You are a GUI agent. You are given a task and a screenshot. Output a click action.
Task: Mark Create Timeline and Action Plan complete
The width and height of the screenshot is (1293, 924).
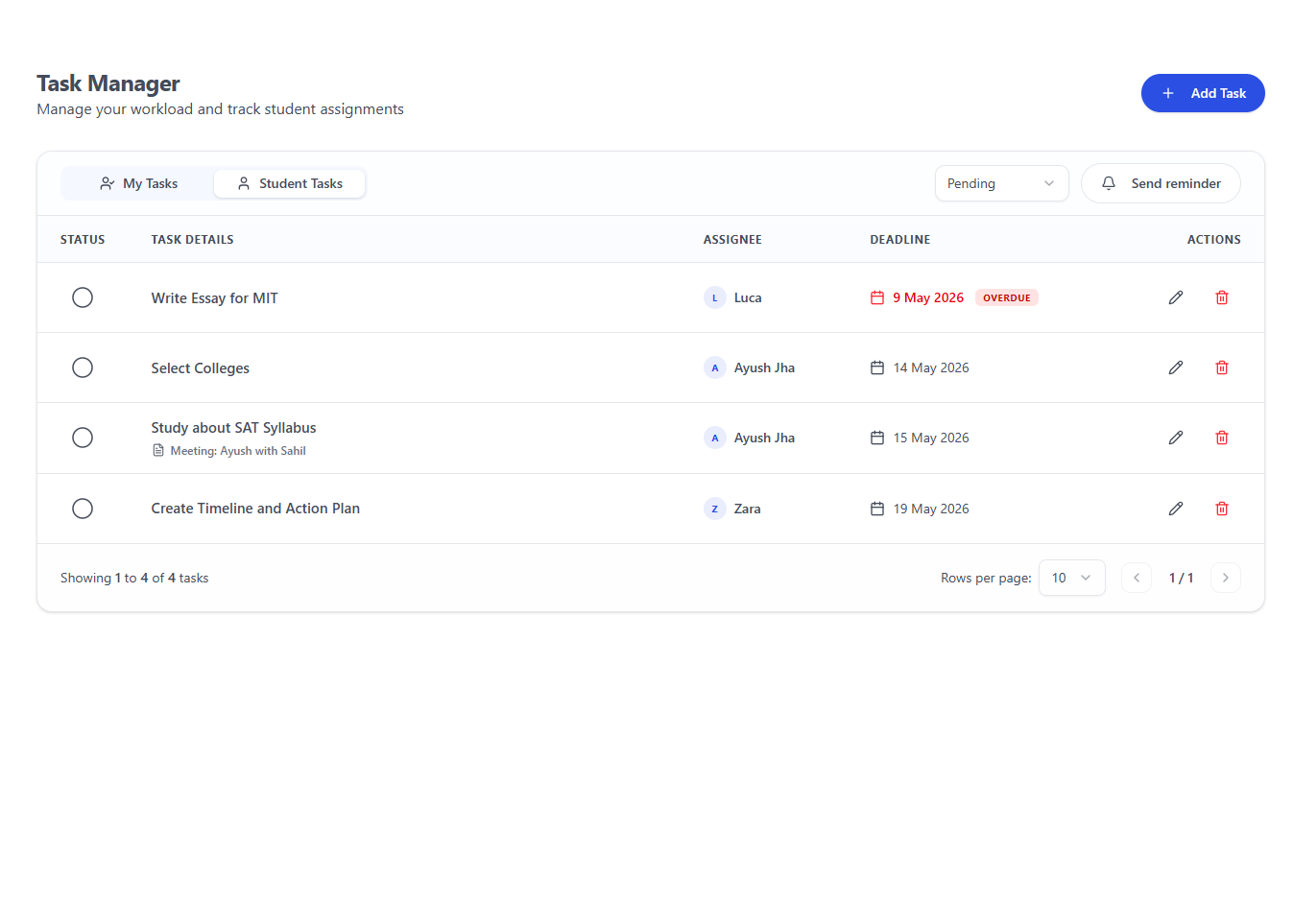83,509
